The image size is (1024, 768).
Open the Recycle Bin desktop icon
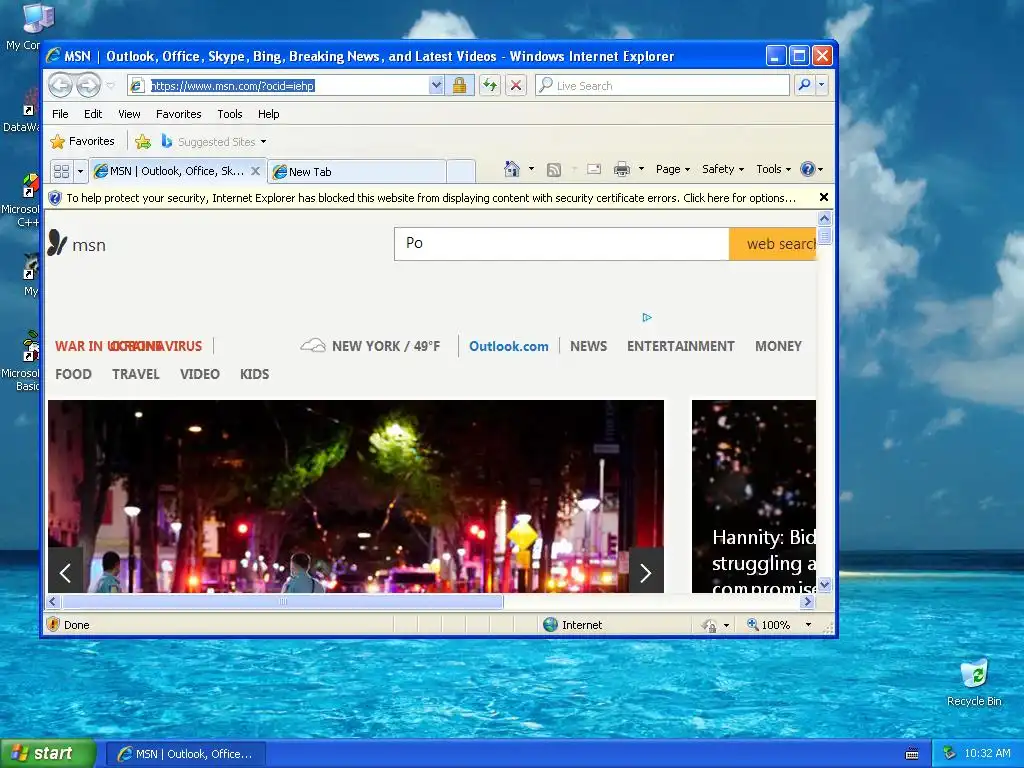point(974,683)
